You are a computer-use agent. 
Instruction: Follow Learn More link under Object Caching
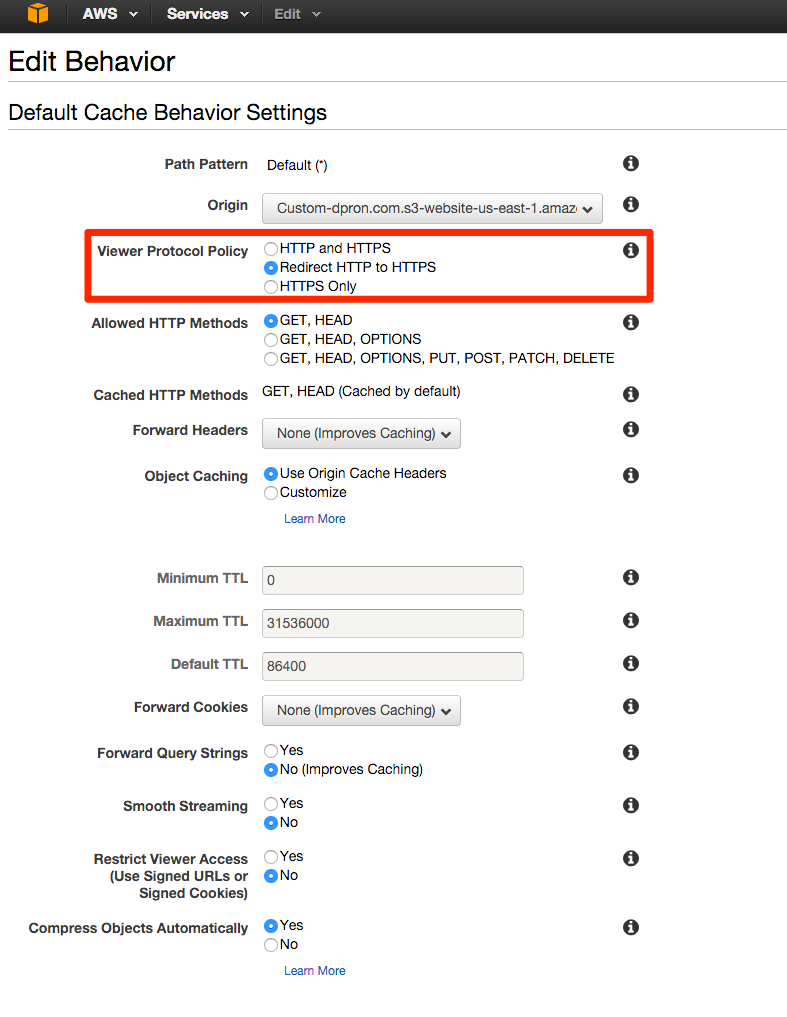coord(315,519)
